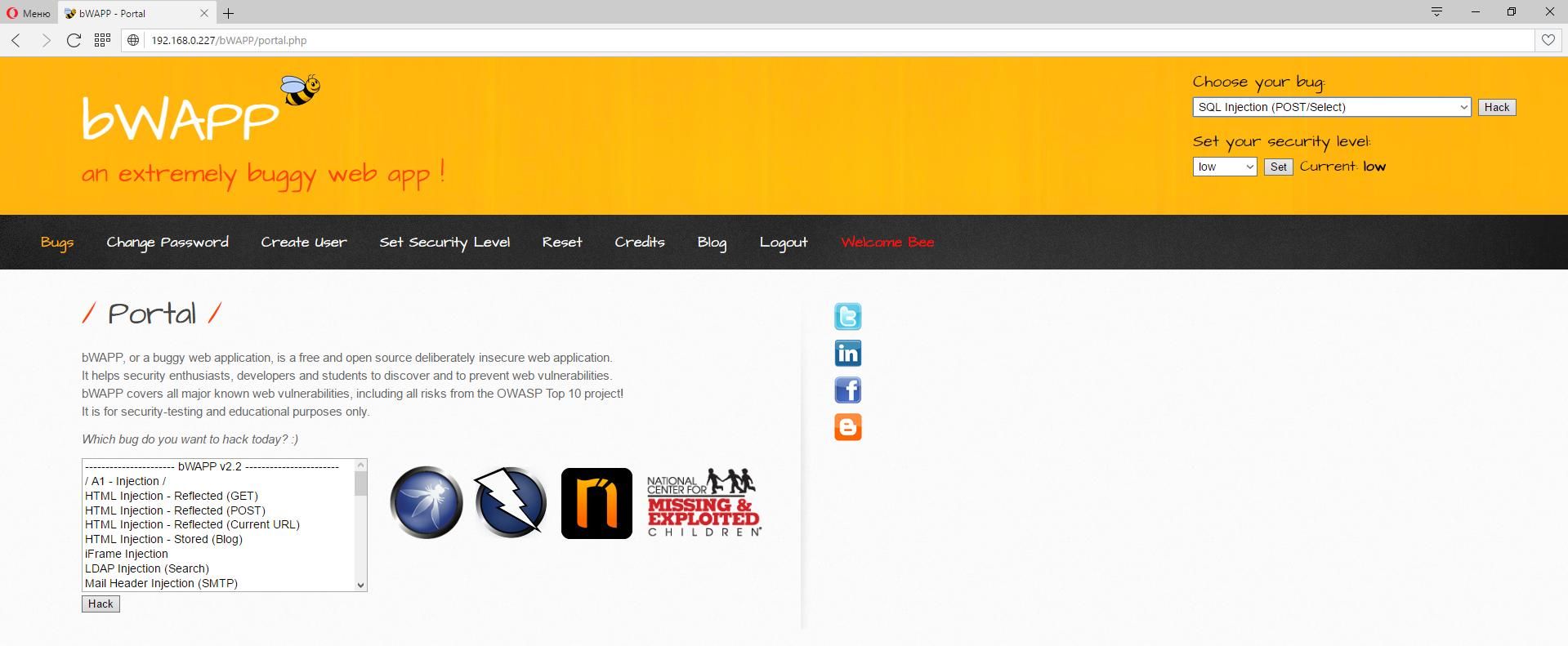Open the LinkedIn icon link
1568x646 pixels.
tap(848, 353)
